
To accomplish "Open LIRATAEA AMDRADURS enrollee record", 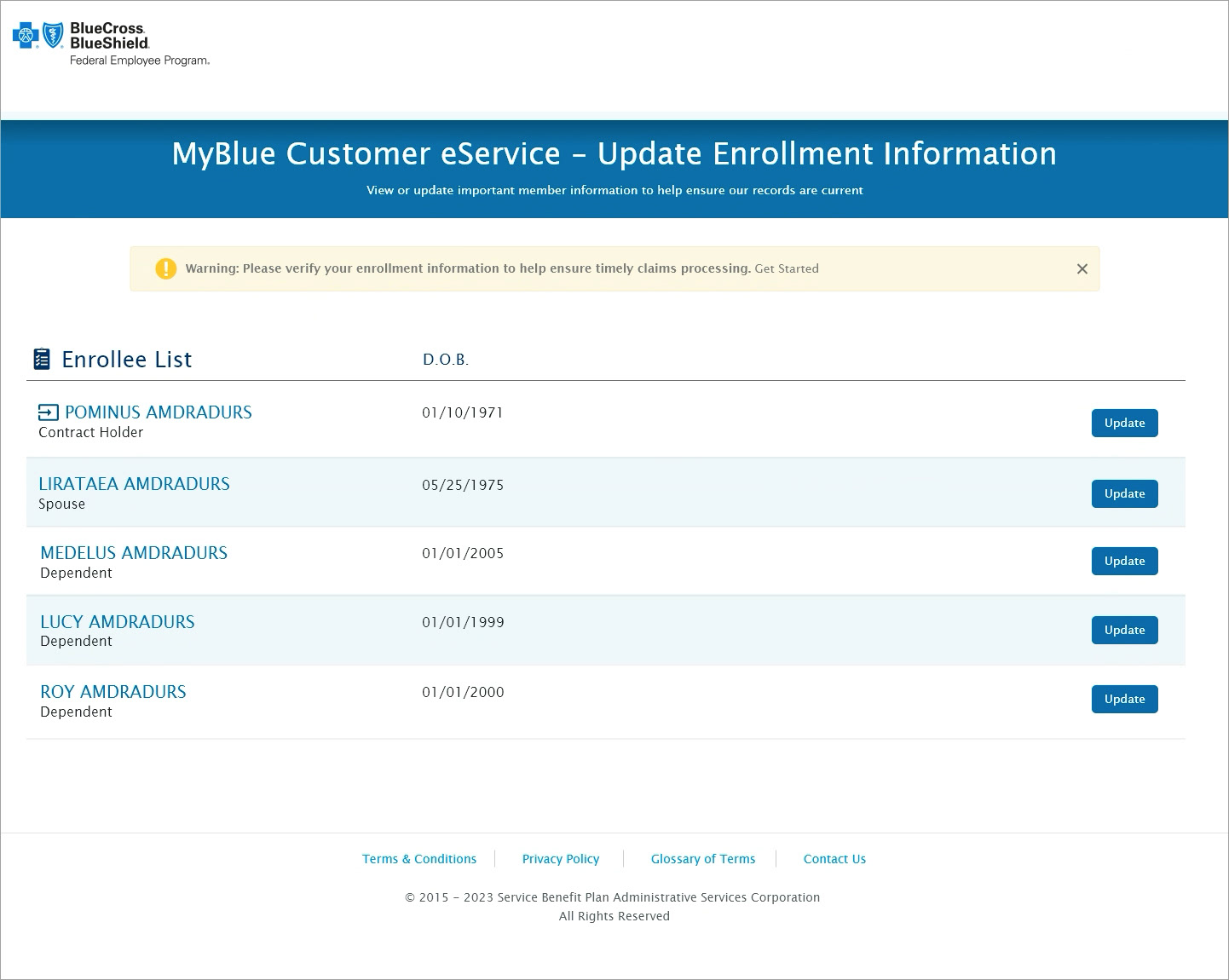I will [134, 484].
